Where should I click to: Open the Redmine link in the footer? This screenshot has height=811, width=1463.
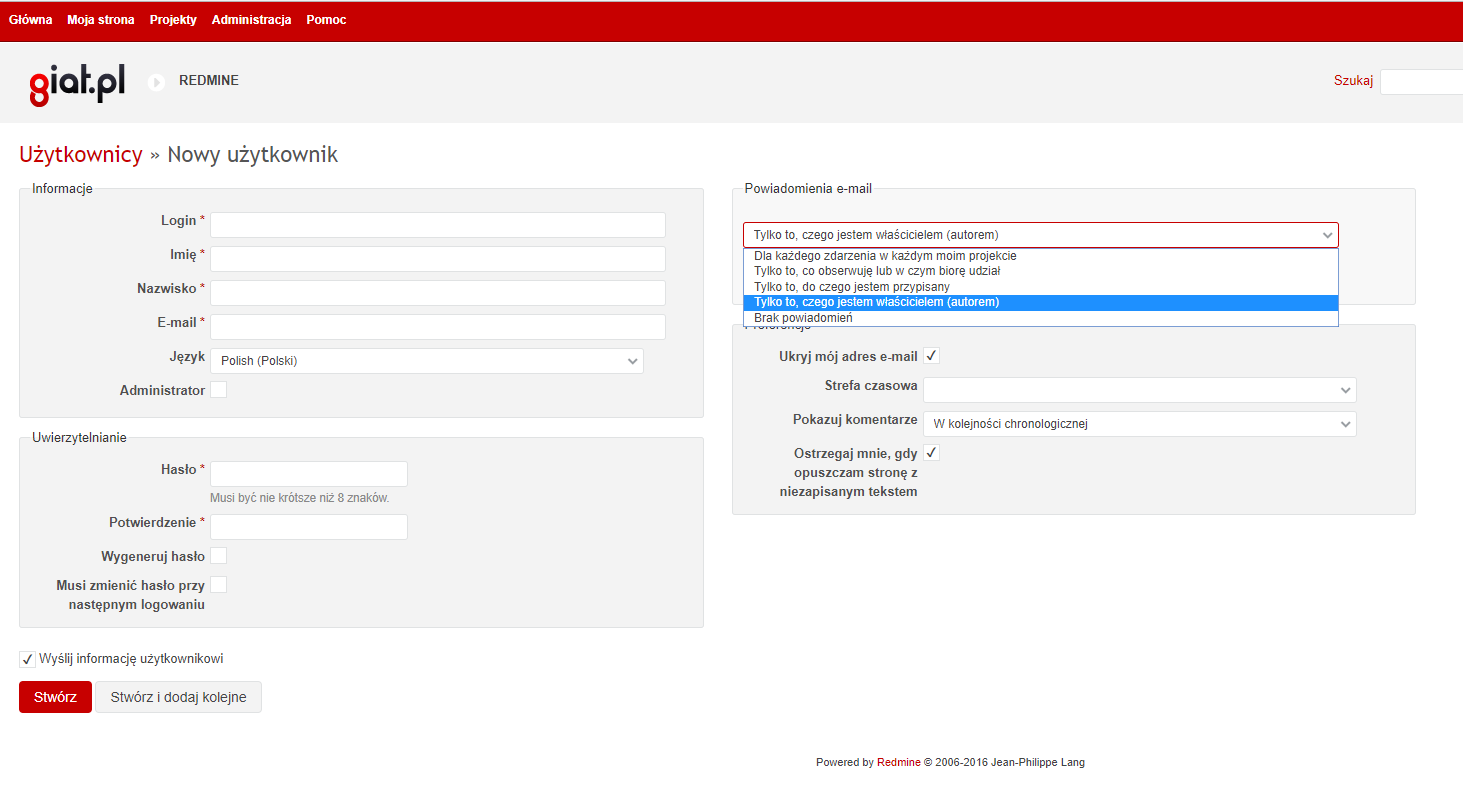(899, 762)
